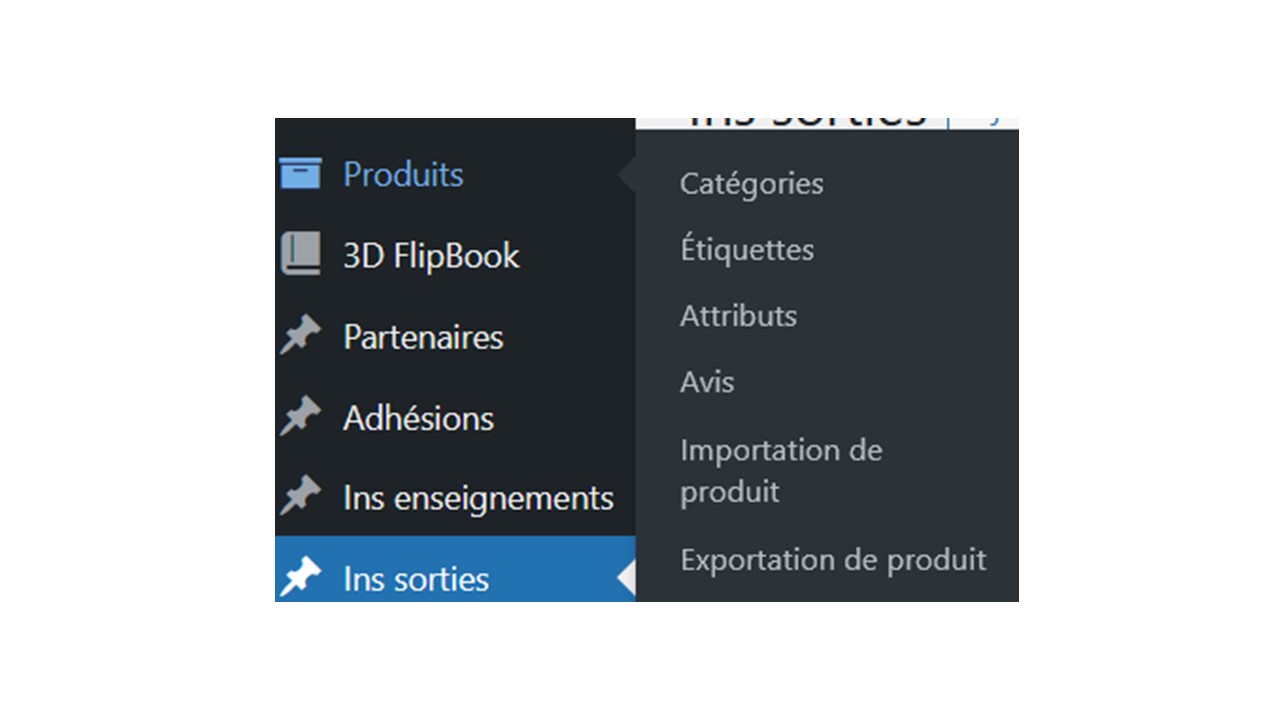This screenshot has height=720, width=1280.
Task: Open the 3D FlipBook menu
Action: point(431,255)
